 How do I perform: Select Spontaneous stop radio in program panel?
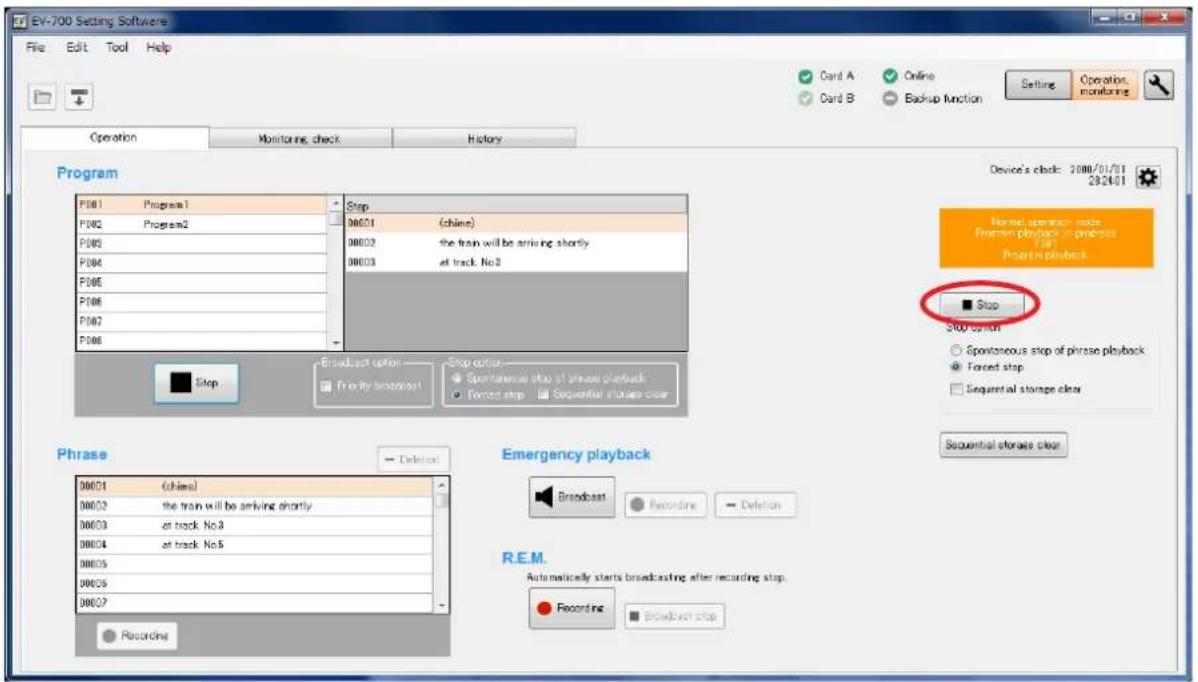click(457, 378)
